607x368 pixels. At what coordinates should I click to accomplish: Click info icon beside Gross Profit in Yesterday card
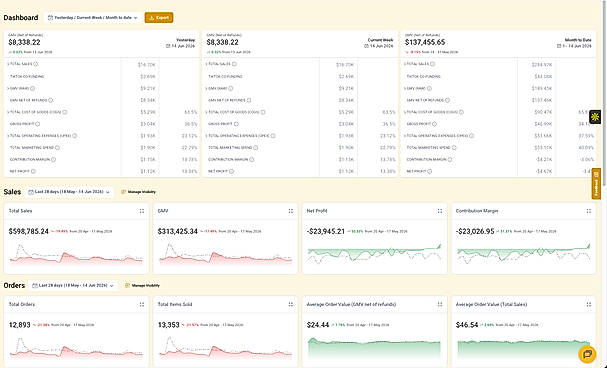click(x=38, y=124)
